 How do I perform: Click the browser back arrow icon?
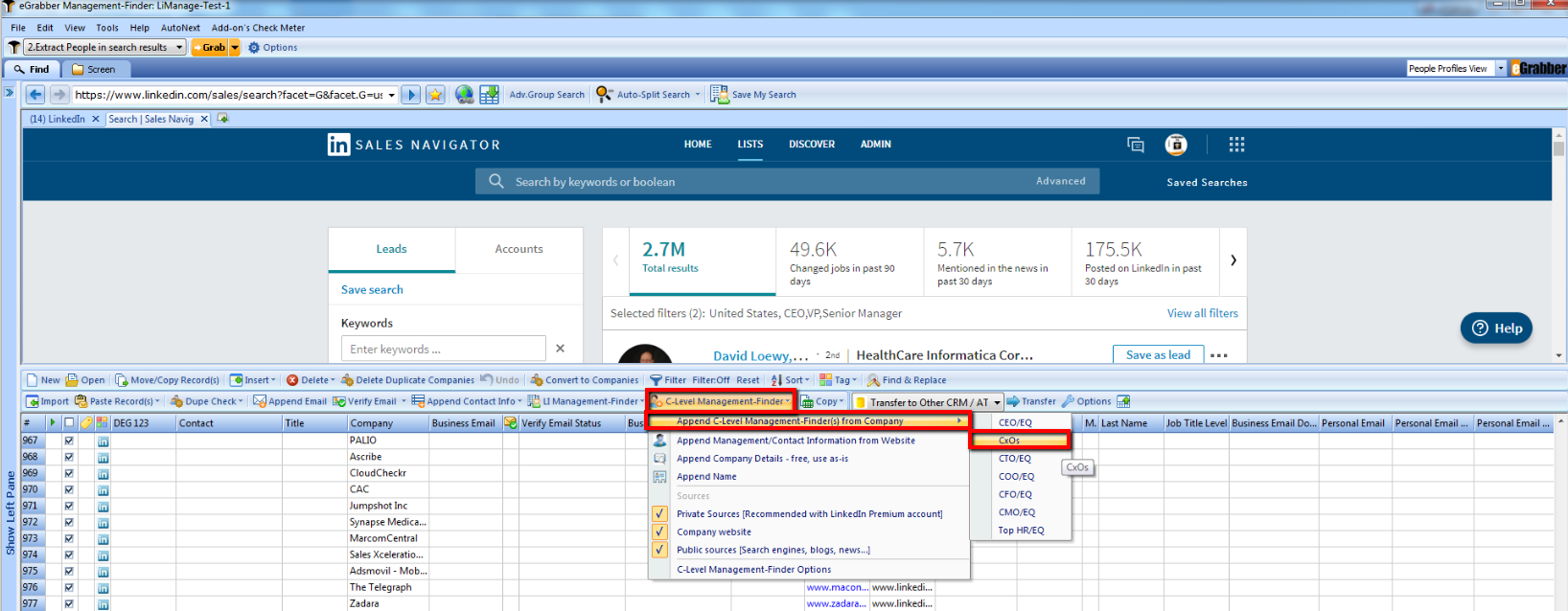coord(35,95)
